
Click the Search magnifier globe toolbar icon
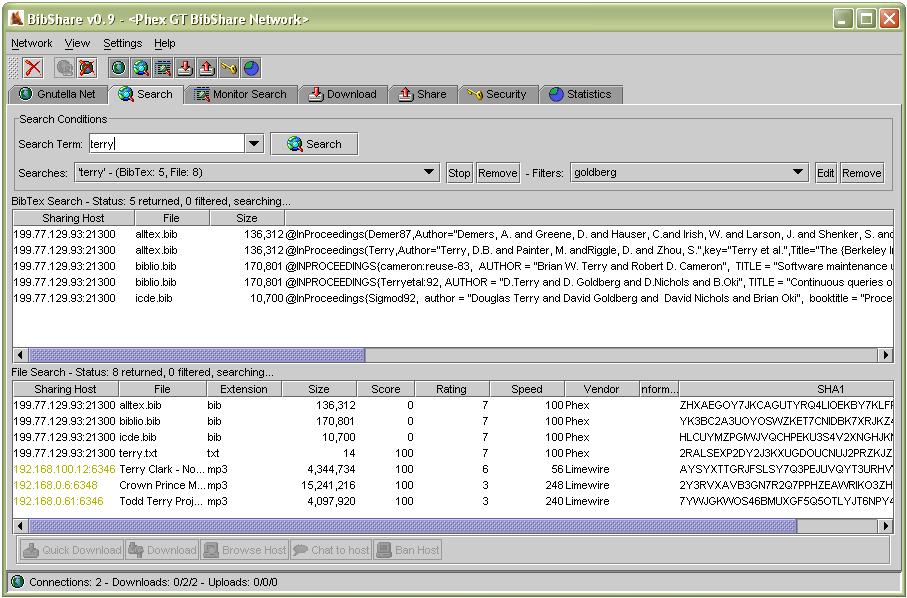pos(140,67)
